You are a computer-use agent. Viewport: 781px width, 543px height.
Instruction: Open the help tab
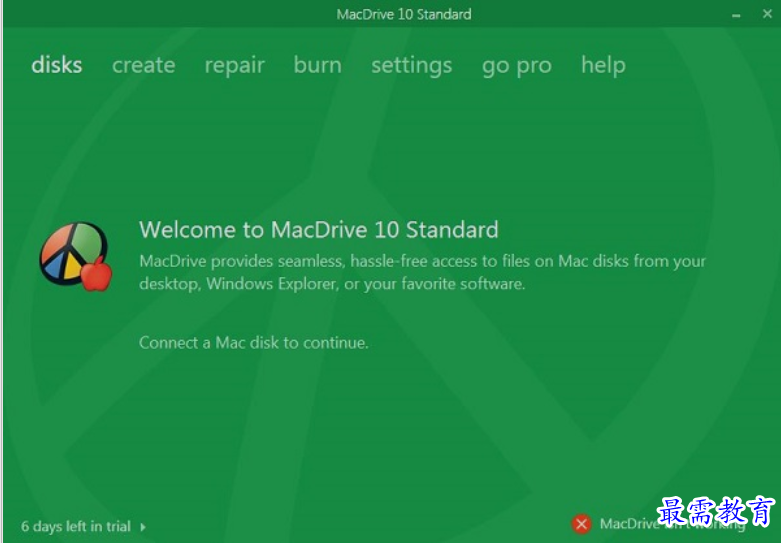pos(603,66)
